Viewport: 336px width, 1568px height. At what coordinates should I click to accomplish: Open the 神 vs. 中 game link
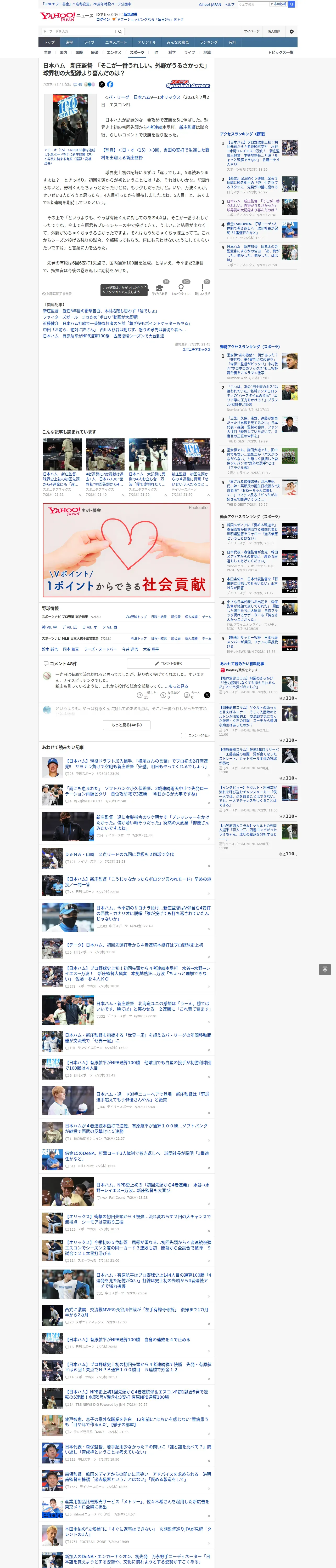pos(49,627)
